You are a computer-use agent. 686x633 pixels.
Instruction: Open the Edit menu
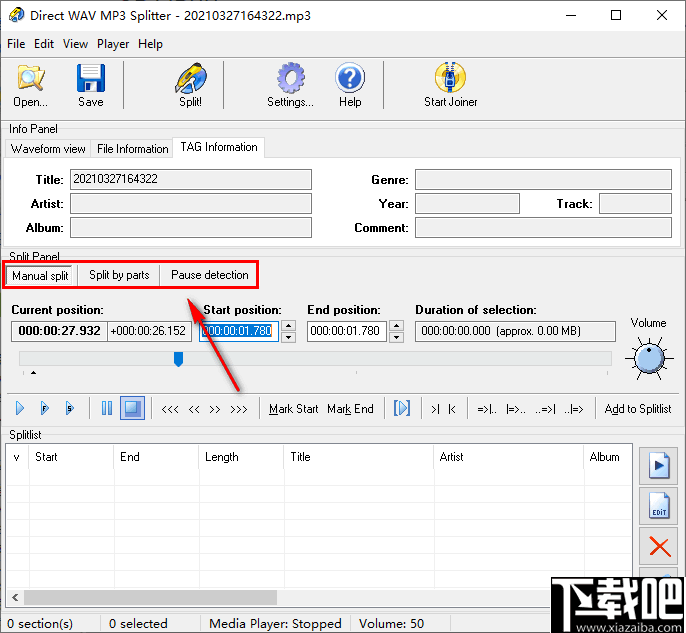(x=44, y=44)
